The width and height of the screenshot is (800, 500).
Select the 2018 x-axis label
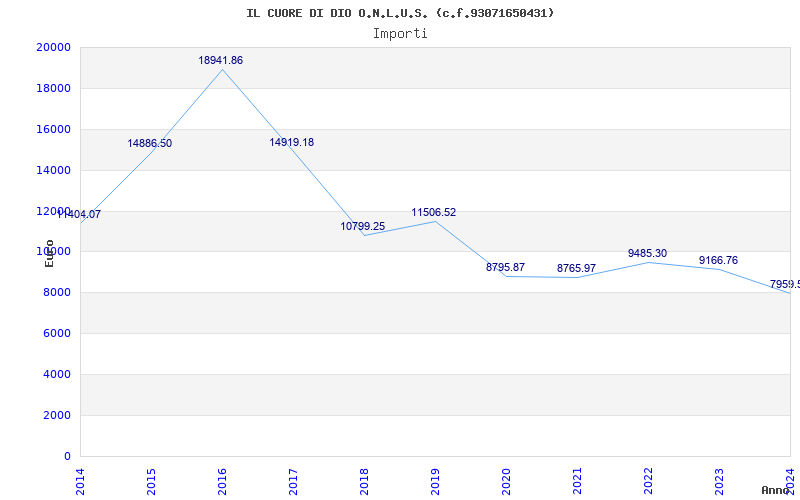coord(364,482)
